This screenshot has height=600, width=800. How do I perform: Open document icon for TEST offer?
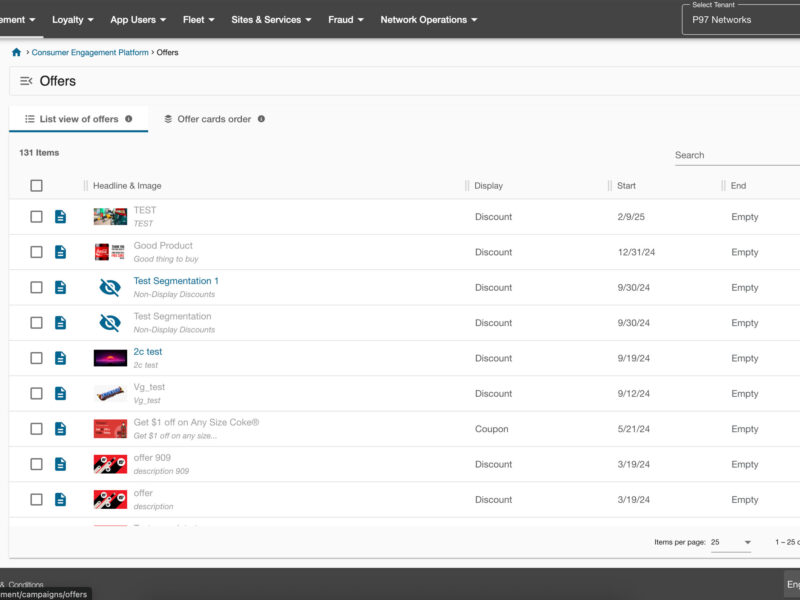point(60,217)
